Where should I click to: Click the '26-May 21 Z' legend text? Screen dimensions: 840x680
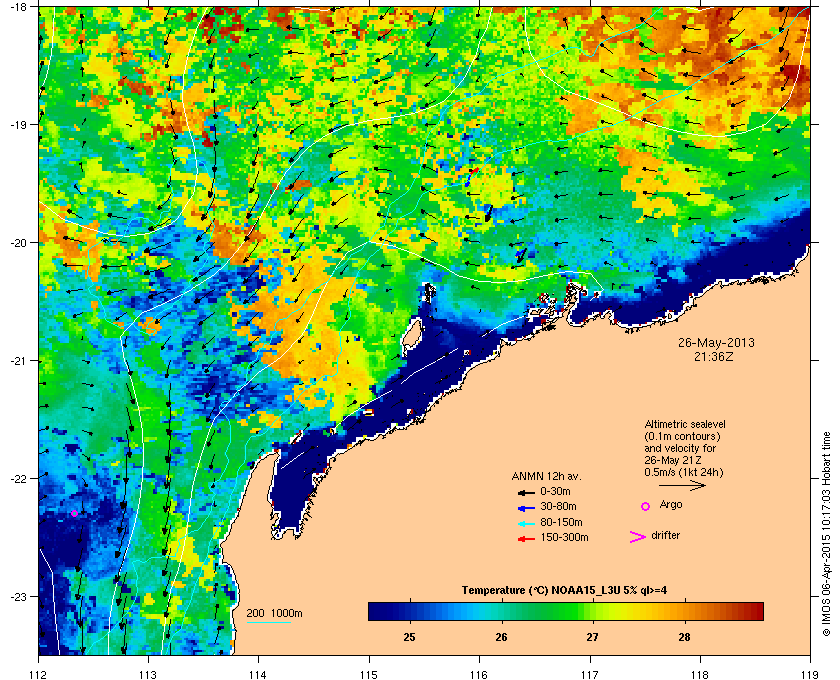[673, 460]
